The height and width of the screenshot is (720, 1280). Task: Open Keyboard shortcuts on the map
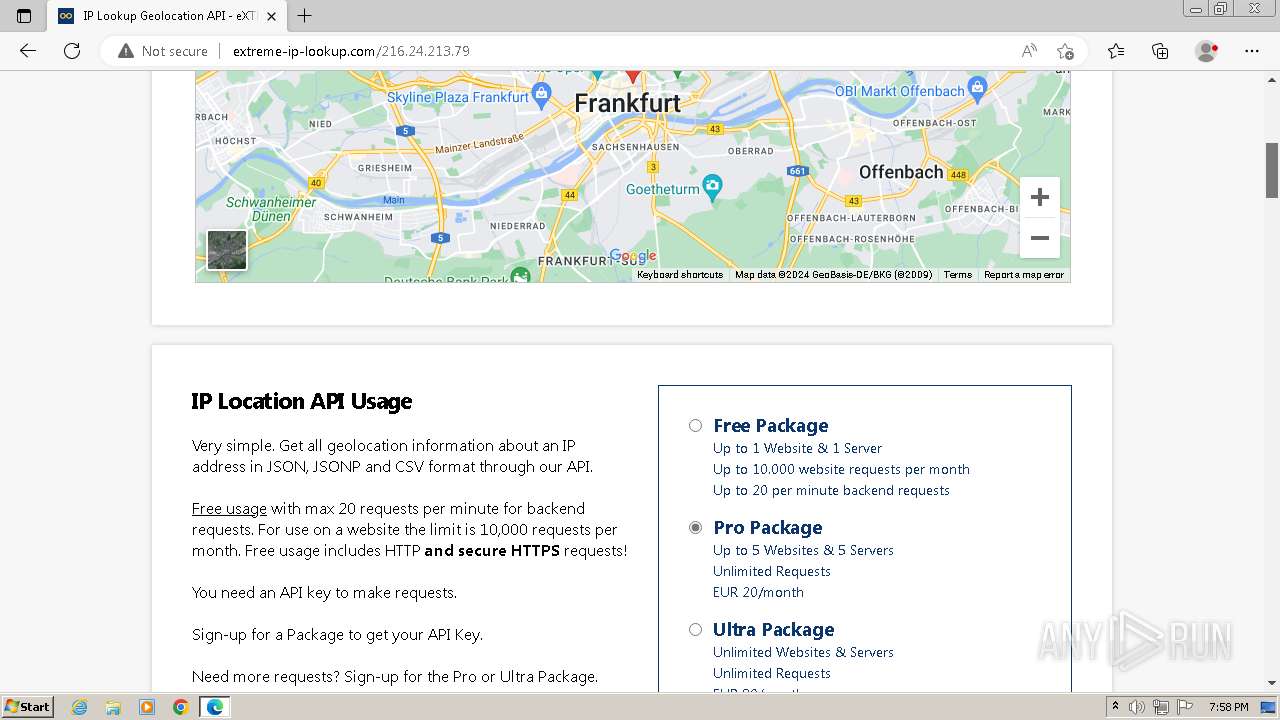click(x=680, y=275)
